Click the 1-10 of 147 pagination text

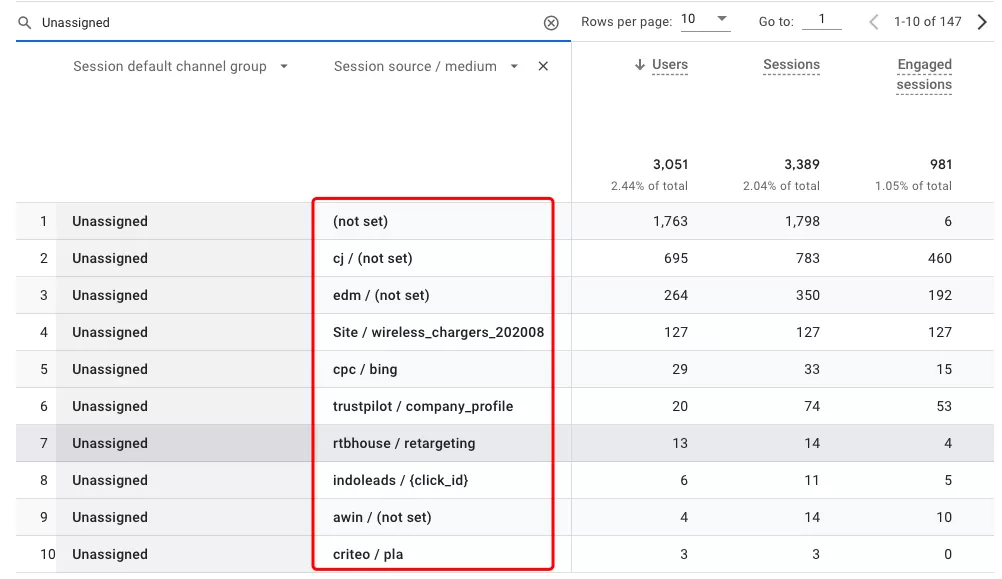click(928, 22)
